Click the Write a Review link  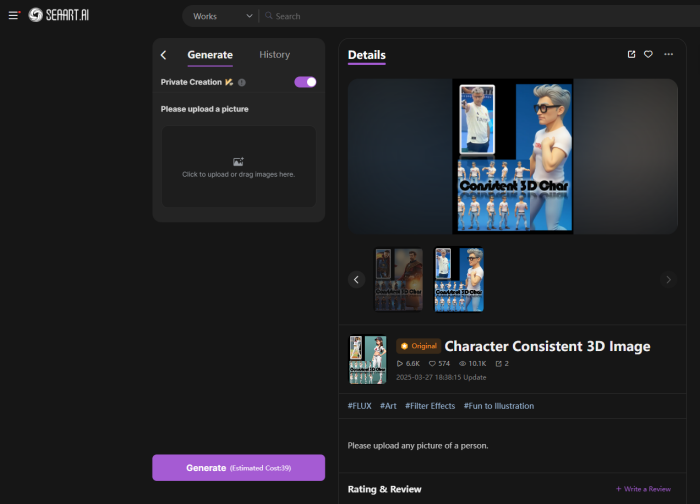pos(643,489)
